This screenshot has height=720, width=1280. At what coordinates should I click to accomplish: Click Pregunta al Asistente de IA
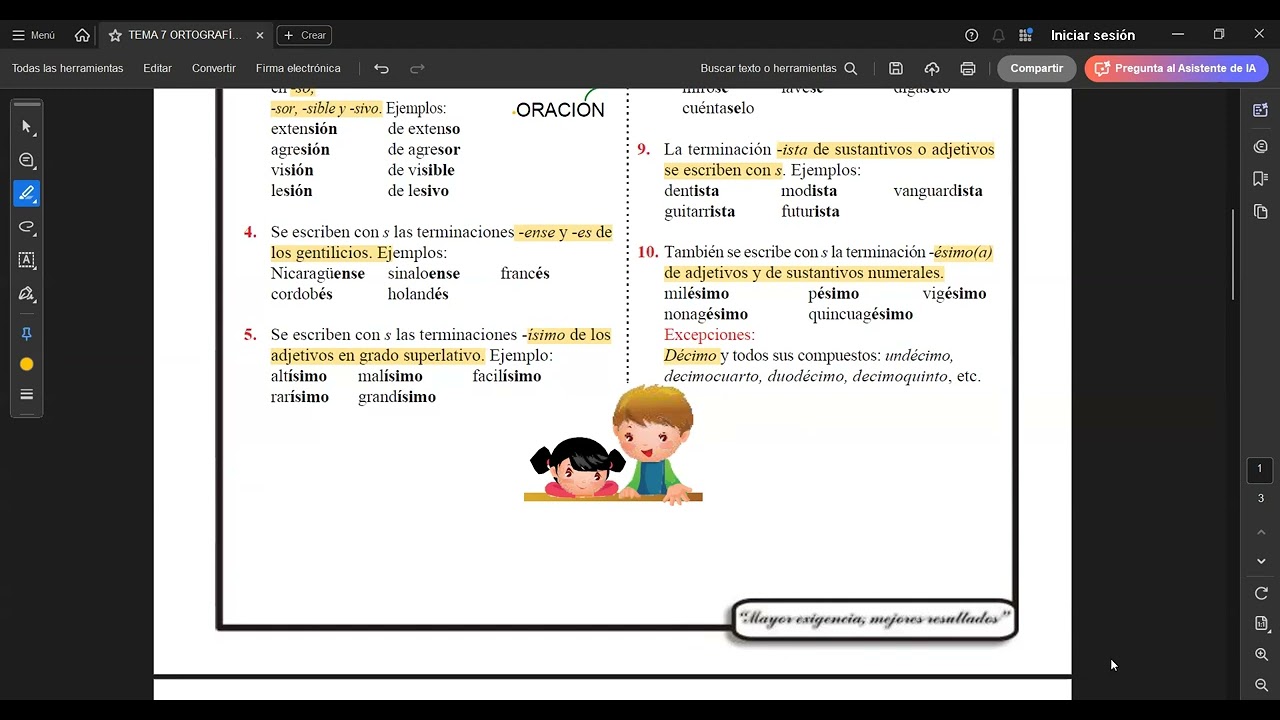(x=1176, y=68)
